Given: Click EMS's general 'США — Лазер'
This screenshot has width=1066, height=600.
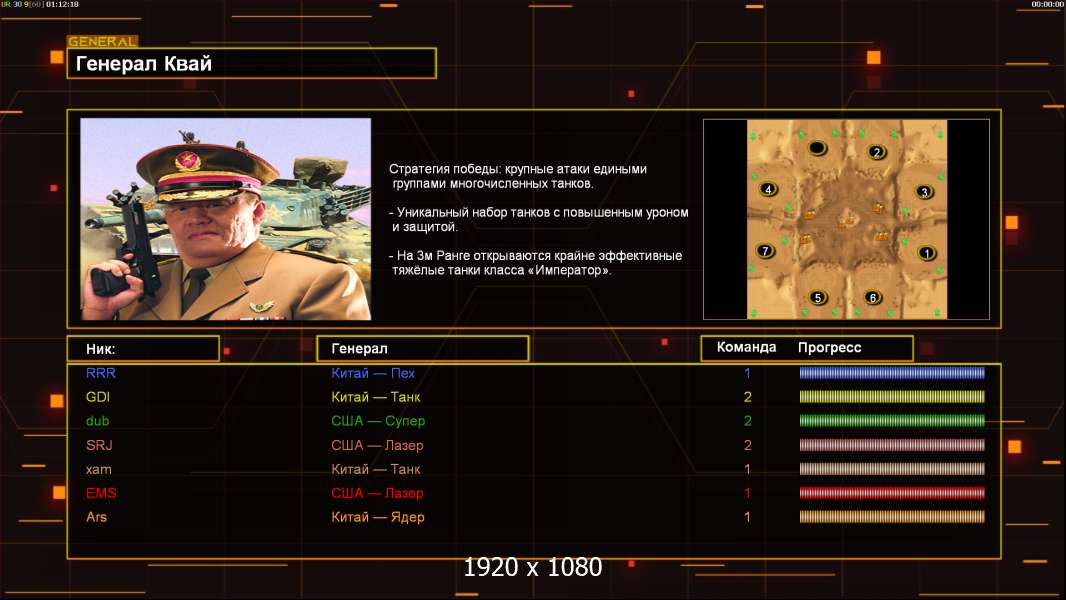Looking at the screenshot, I should pos(377,493).
